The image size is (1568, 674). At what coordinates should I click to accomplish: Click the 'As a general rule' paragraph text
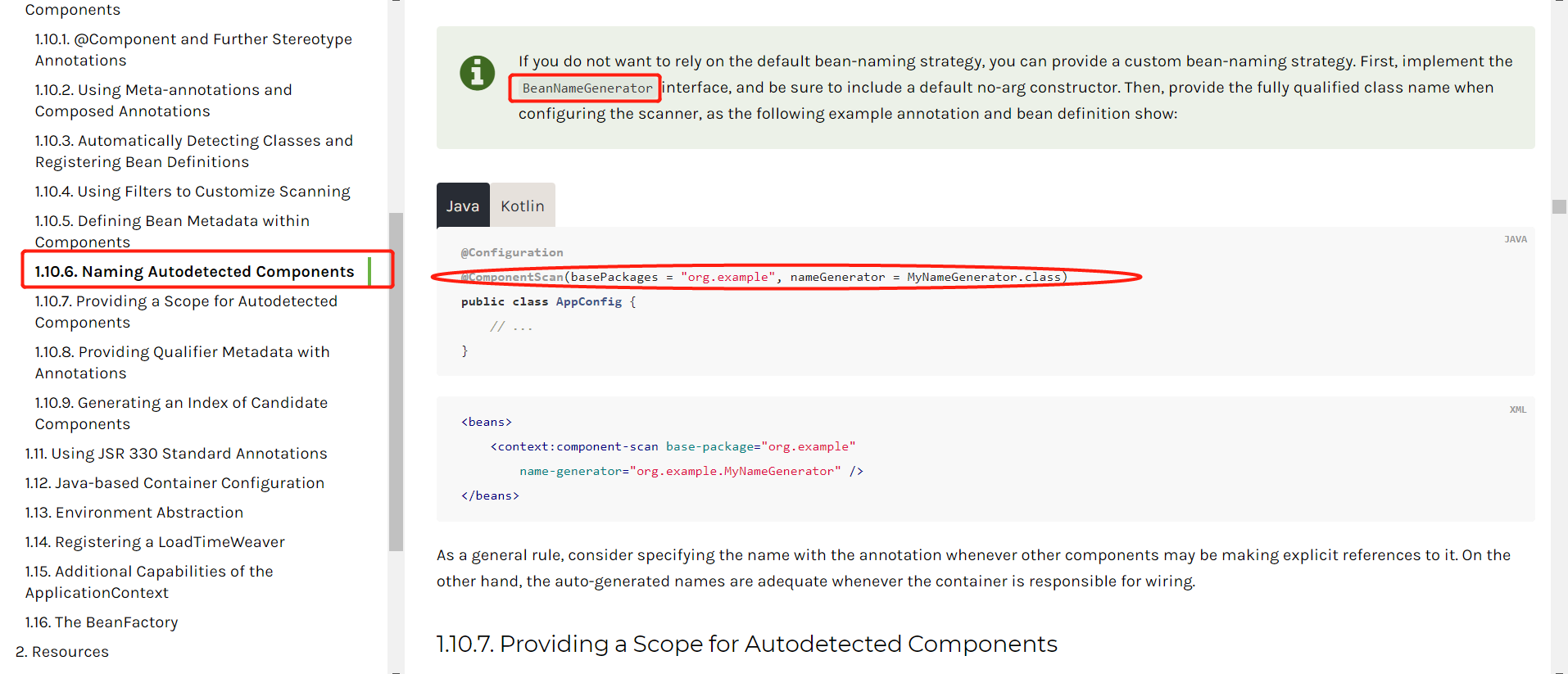973,568
